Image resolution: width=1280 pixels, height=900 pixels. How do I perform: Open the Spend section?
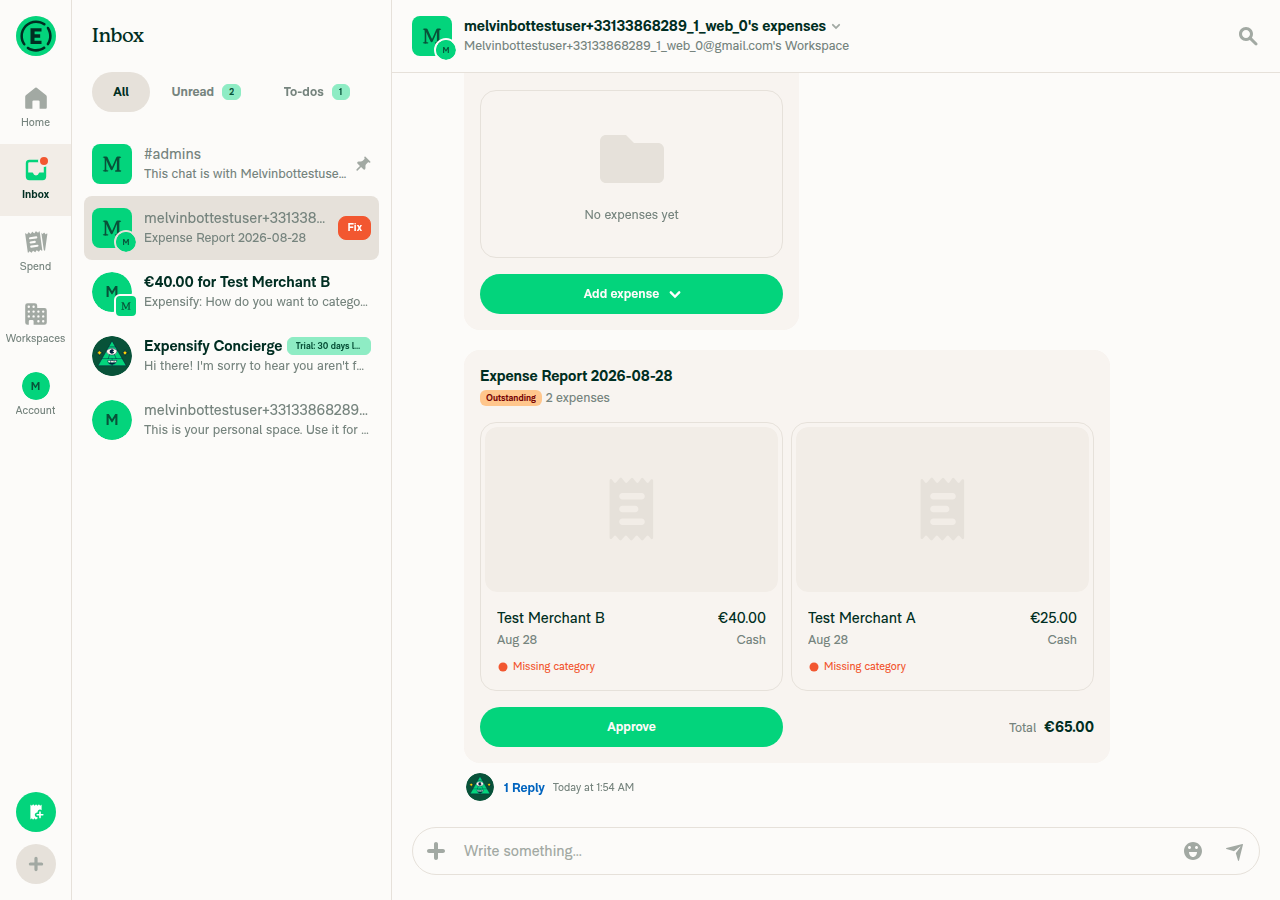point(36,252)
